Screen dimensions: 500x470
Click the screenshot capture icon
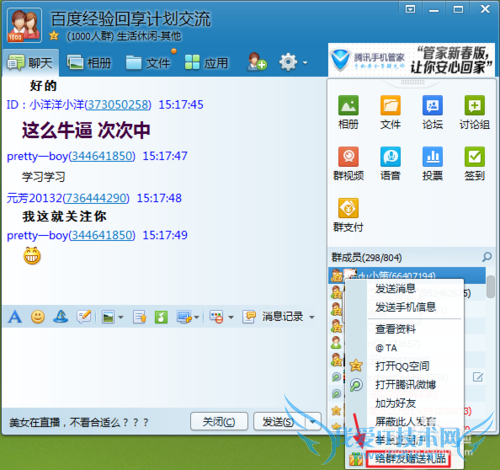(x=184, y=317)
